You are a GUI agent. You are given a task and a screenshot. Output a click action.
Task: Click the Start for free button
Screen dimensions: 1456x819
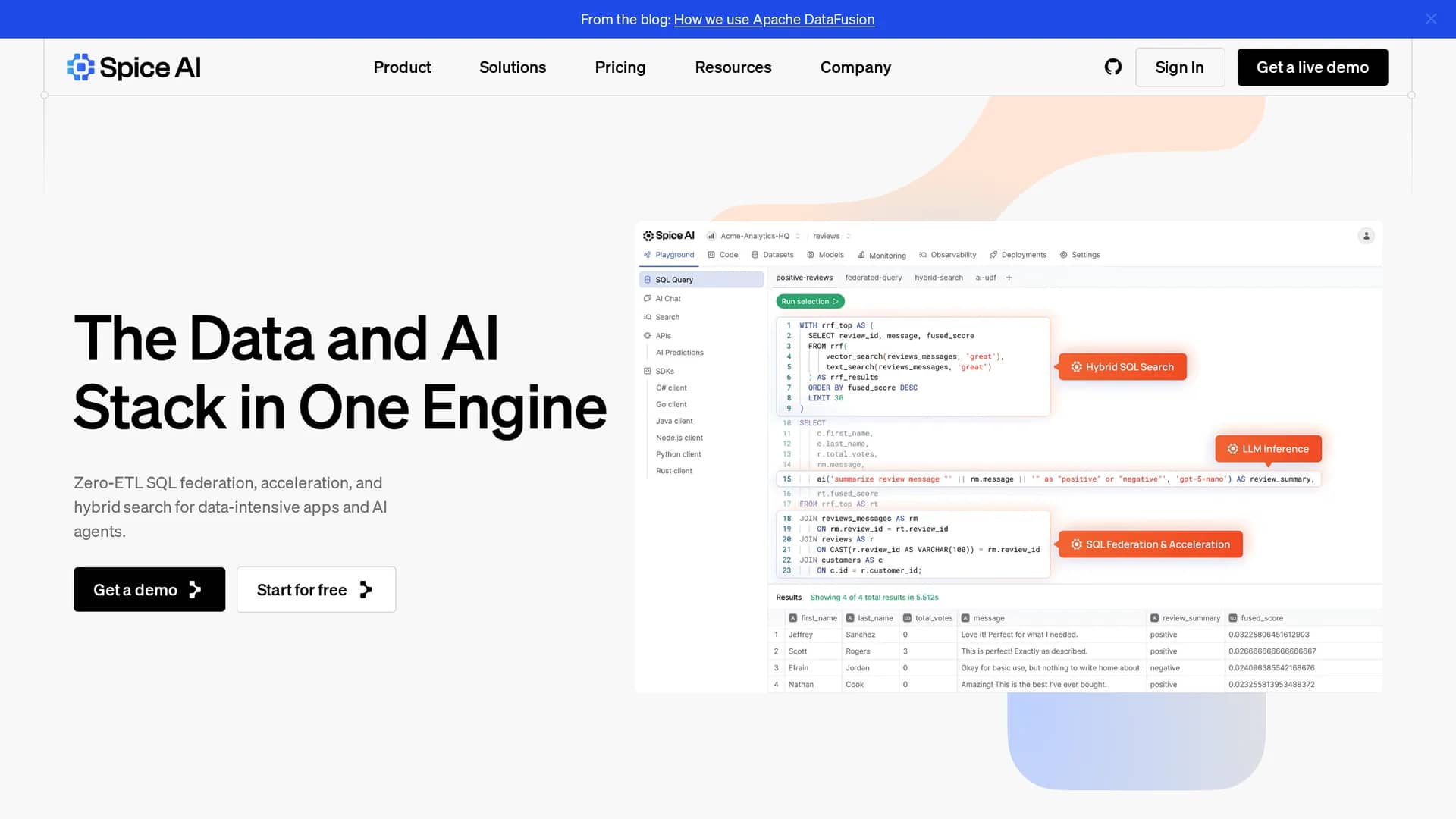[x=316, y=589]
